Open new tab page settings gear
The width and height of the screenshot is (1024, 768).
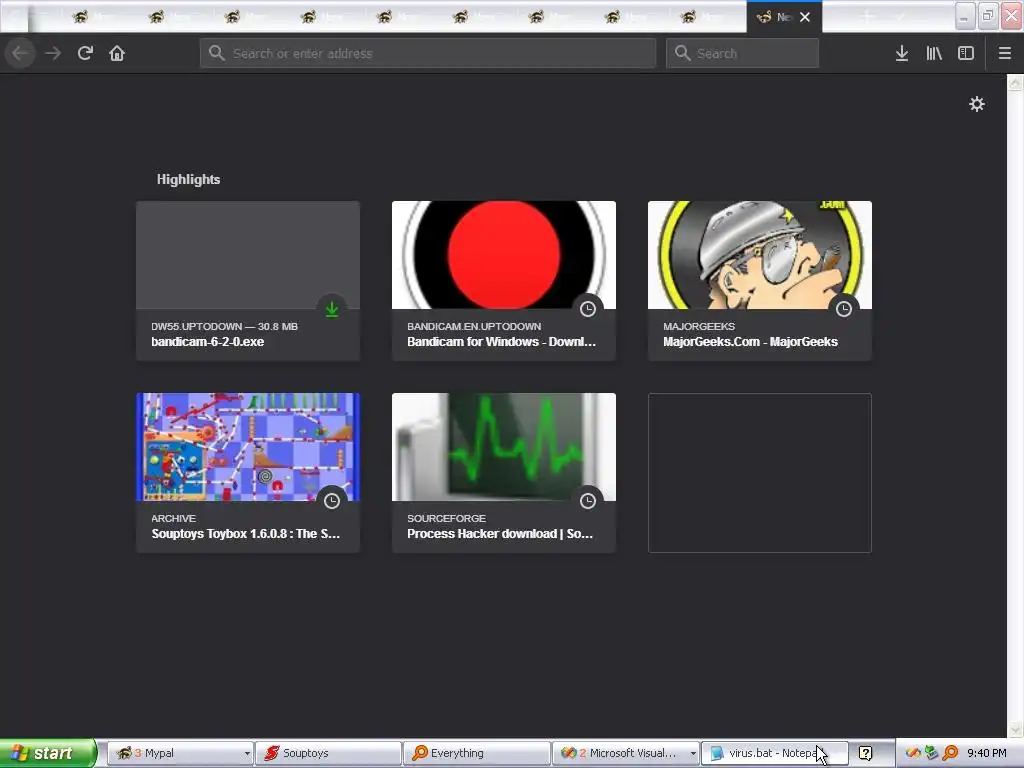(976, 104)
